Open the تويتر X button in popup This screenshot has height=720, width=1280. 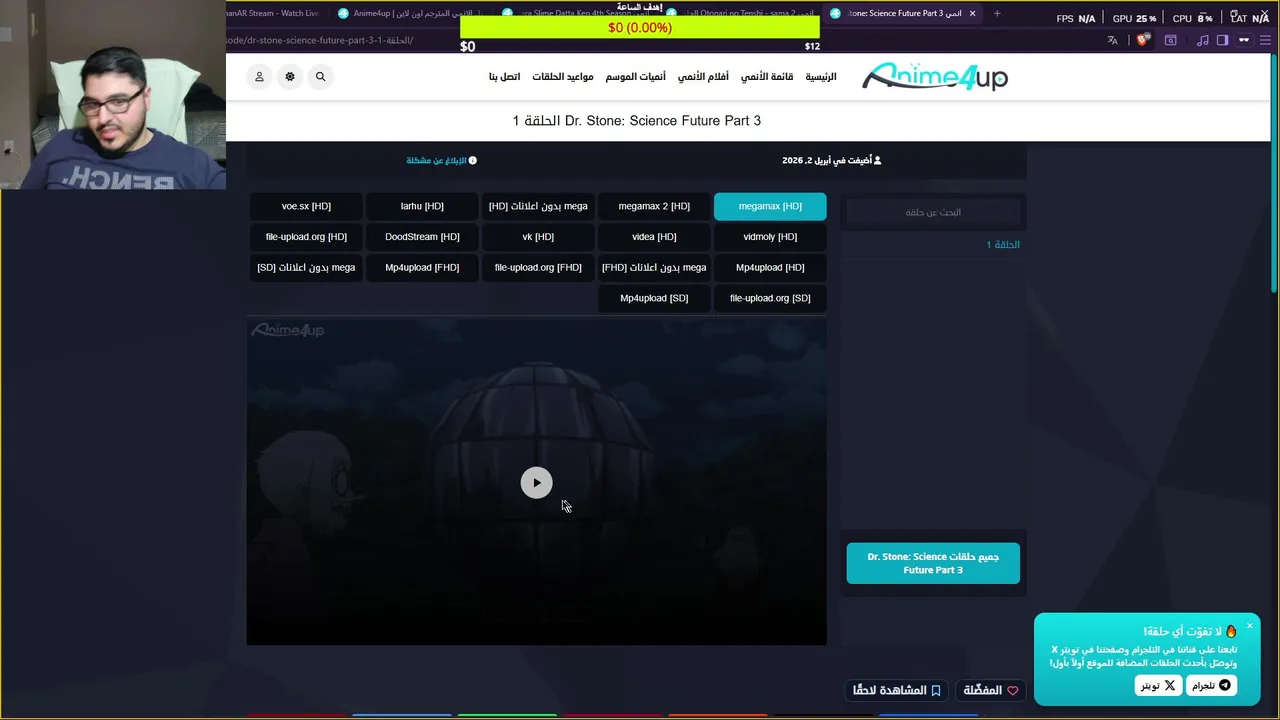point(1158,686)
